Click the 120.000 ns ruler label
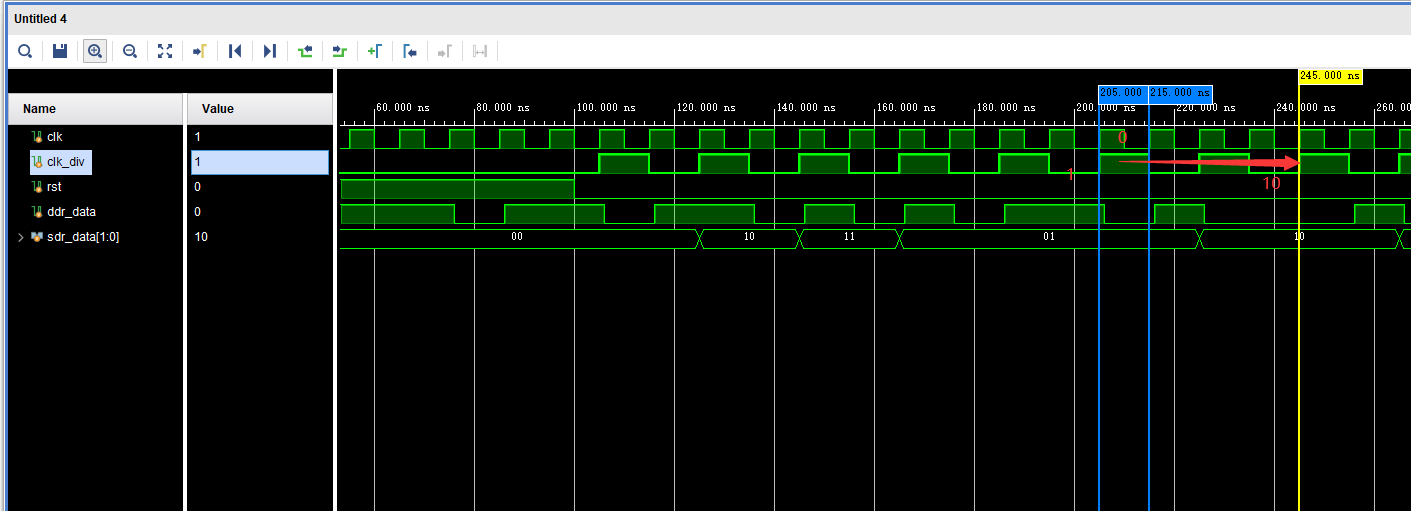 click(x=706, y=107)
